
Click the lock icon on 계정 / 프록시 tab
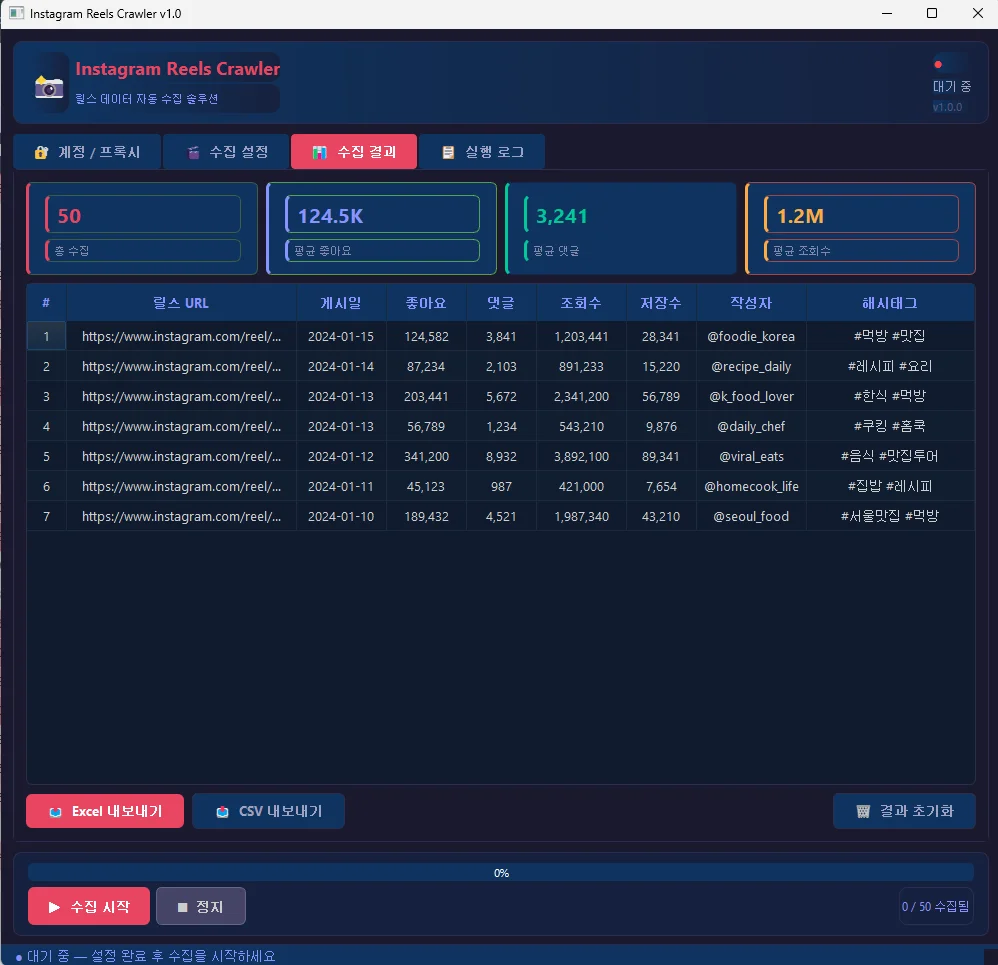(x=41, y=152)
